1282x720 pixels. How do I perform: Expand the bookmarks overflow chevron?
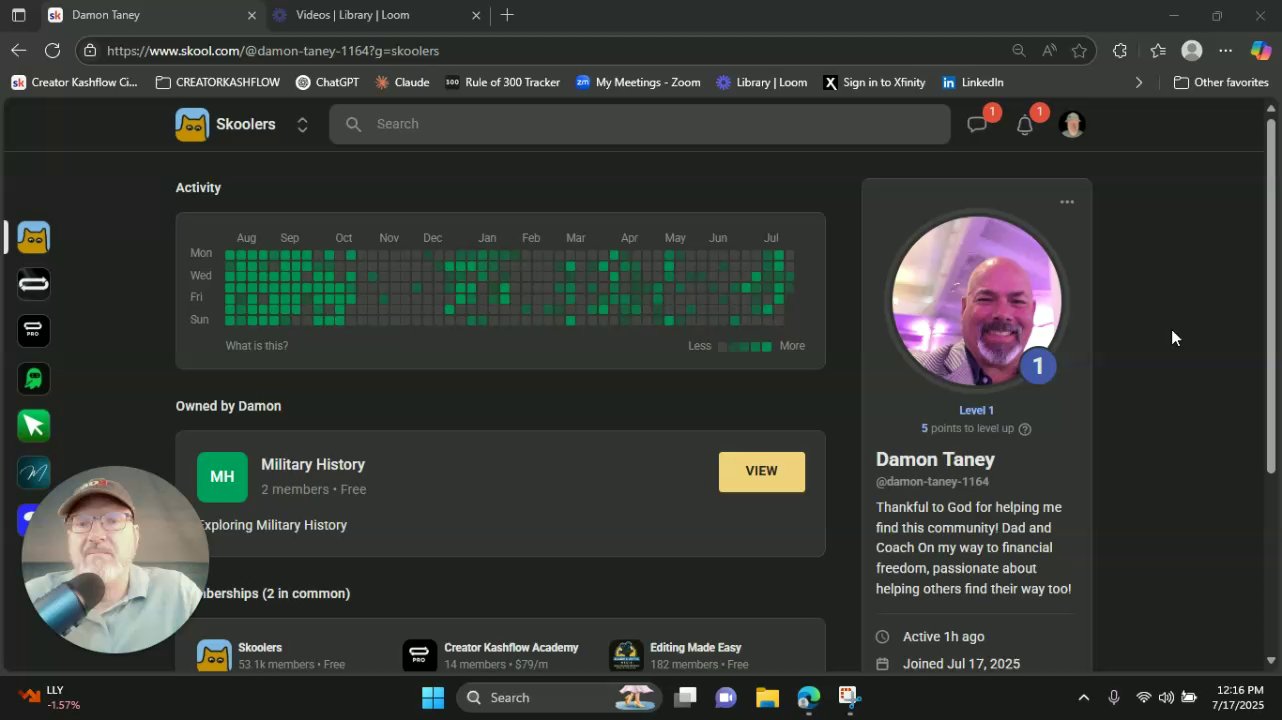pyautogui.click(x=1138, y=82)
